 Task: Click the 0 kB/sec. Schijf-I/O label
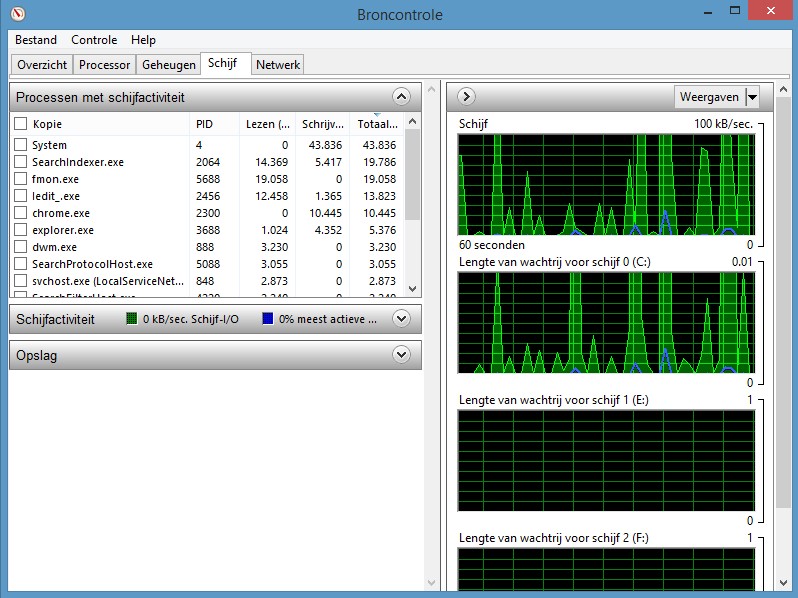(x=191, y=319)
